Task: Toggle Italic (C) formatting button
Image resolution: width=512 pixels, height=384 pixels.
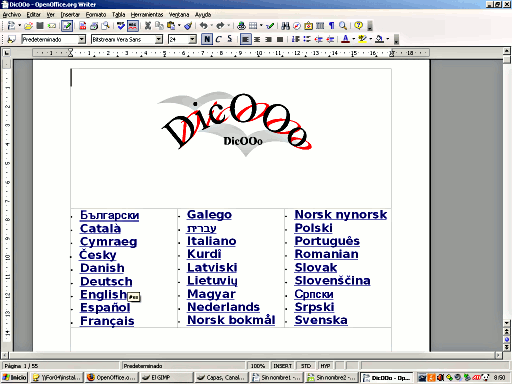Action: [x=218, y=39]
